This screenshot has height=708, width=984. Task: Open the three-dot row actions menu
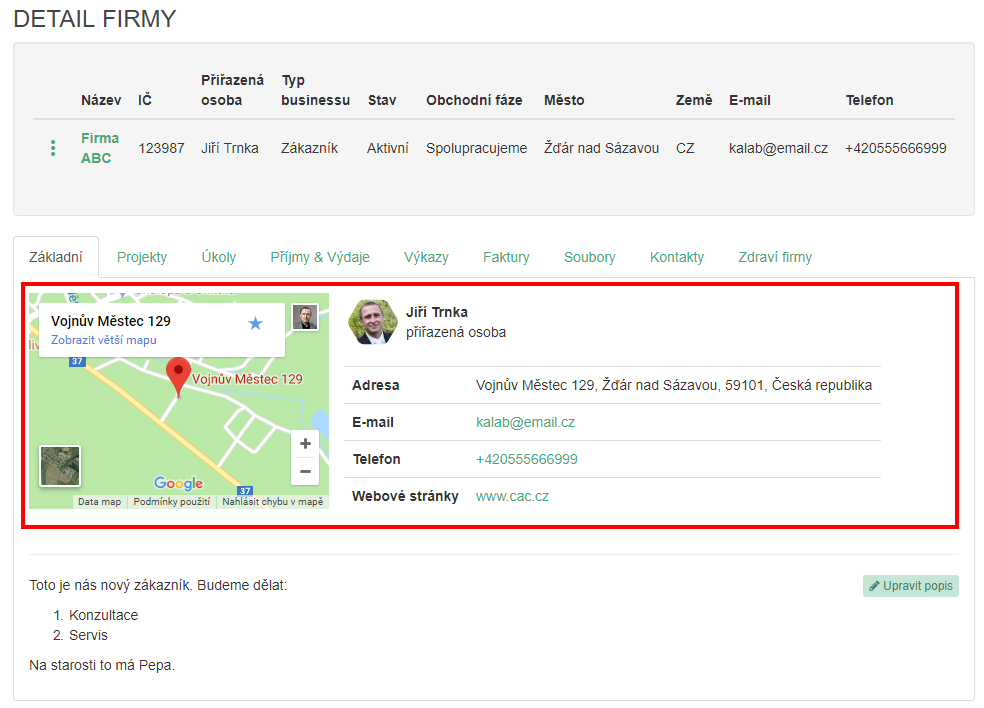(x=53, y=148)
